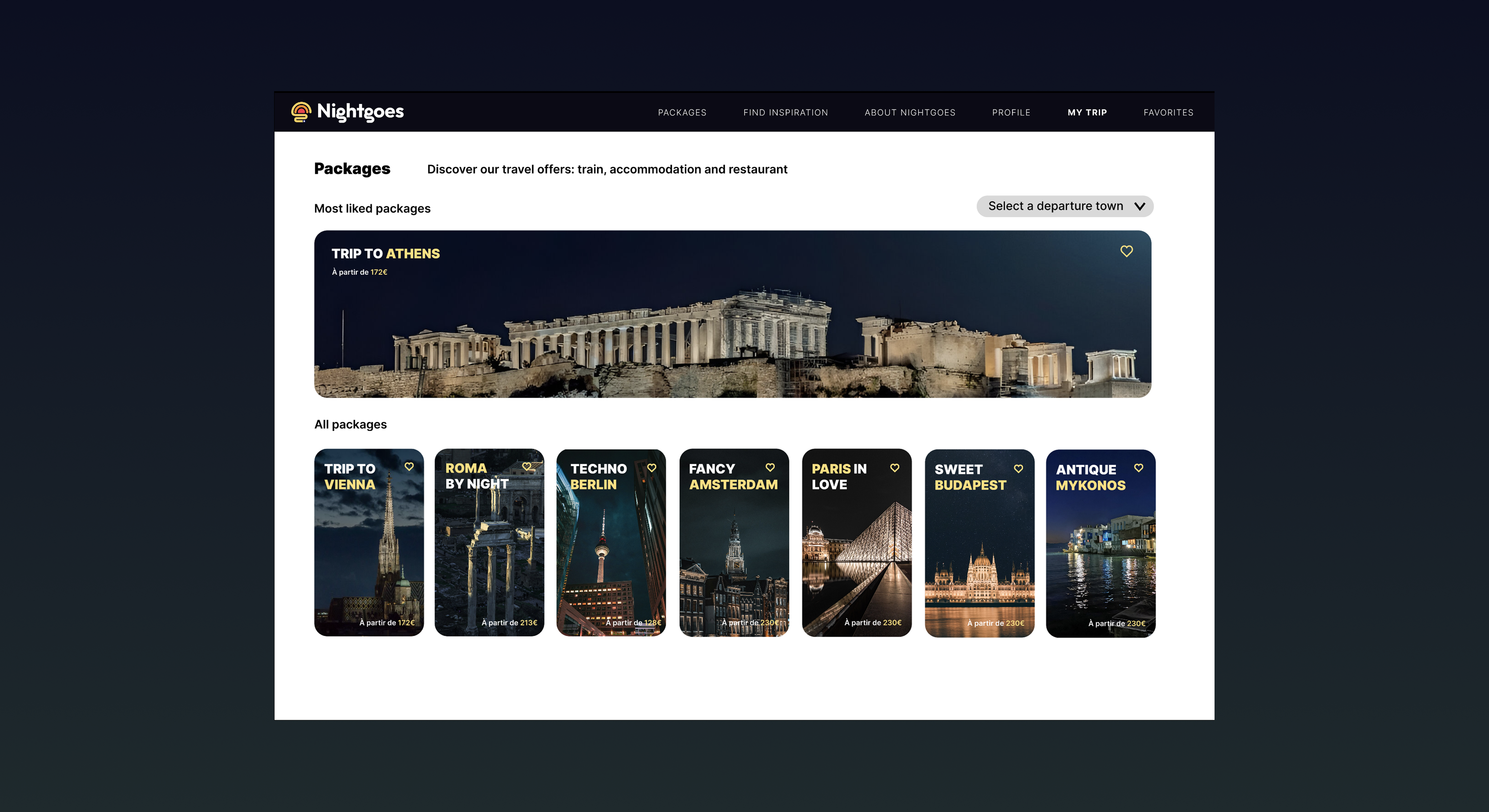Click the Nightgoes brand name text
This screenshot has height=812, width=1489.
click(360, 112)
